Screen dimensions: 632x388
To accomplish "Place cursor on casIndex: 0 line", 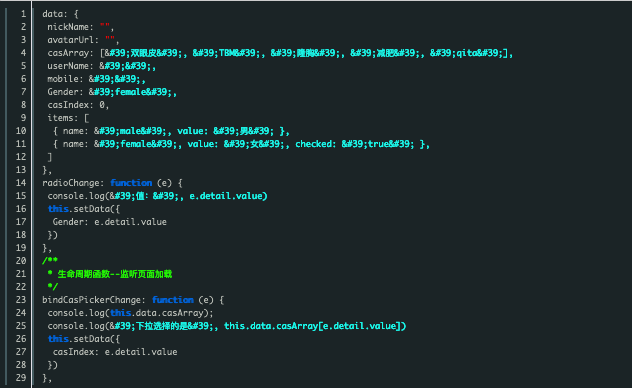I will click(78, 105).
